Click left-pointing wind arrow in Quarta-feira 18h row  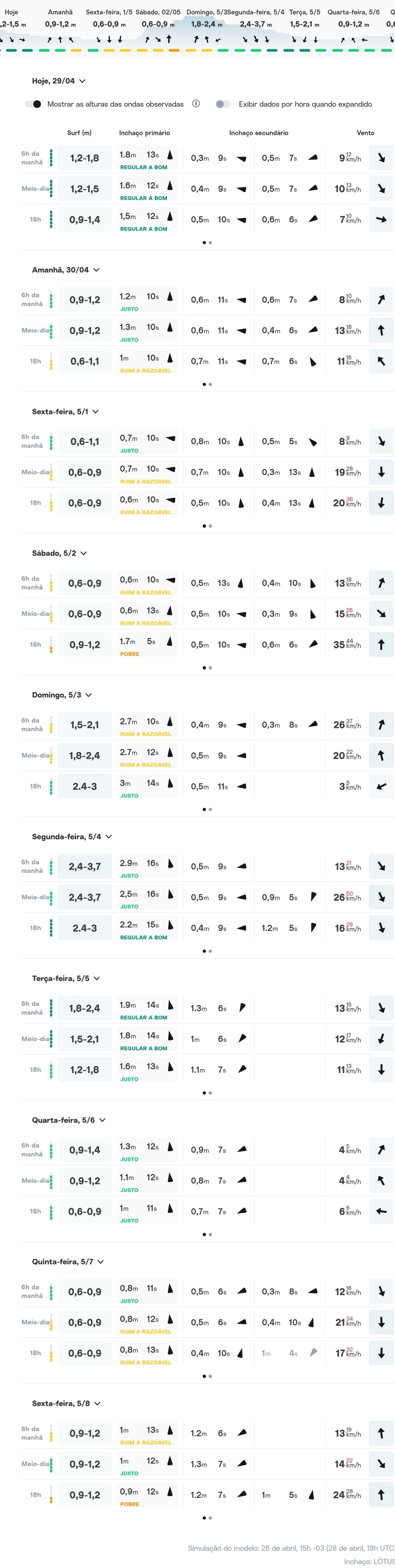(x=381, y=1211)
